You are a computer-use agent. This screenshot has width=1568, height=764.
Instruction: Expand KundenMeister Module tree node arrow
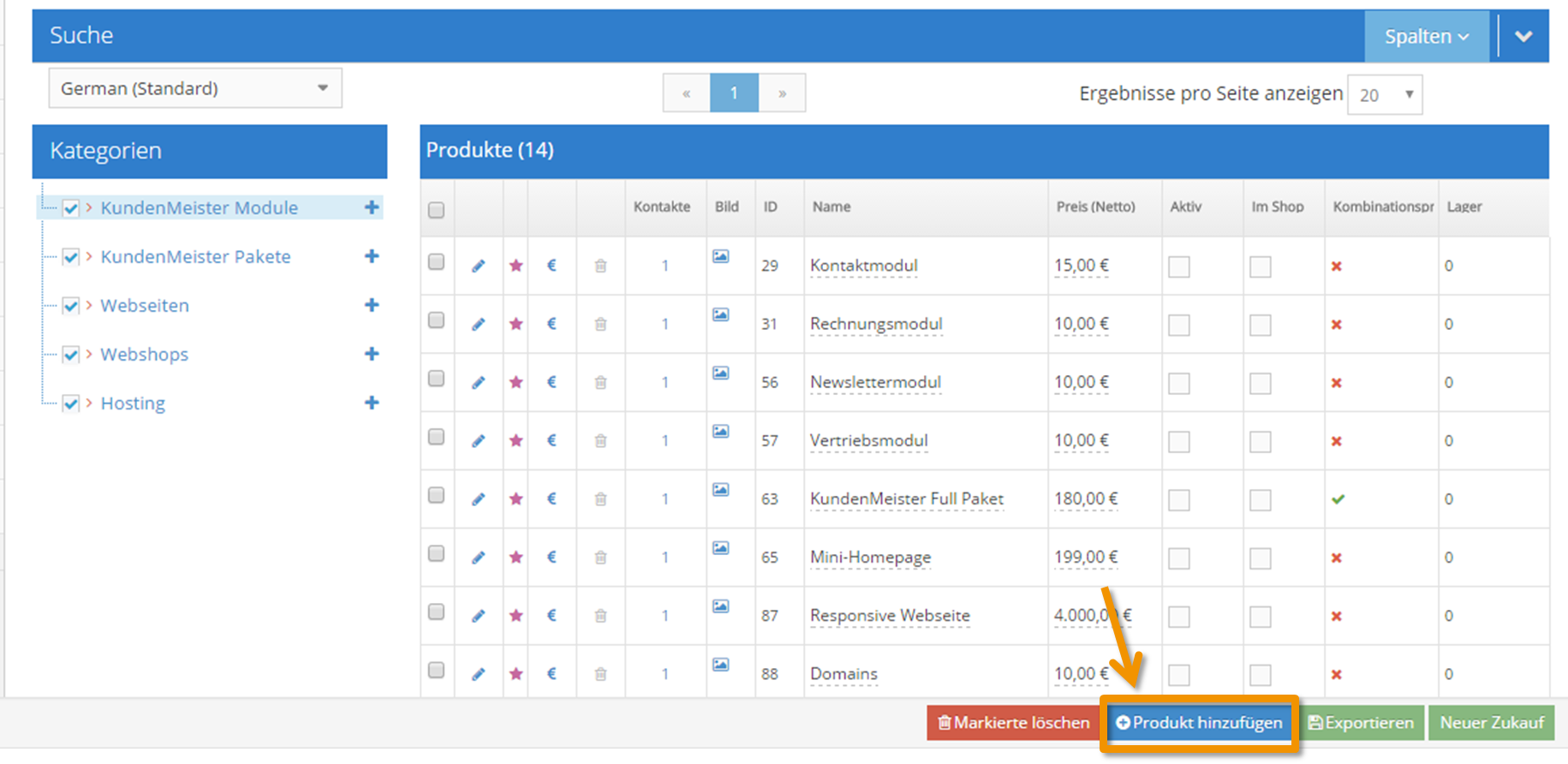click(x=89, y=207)
